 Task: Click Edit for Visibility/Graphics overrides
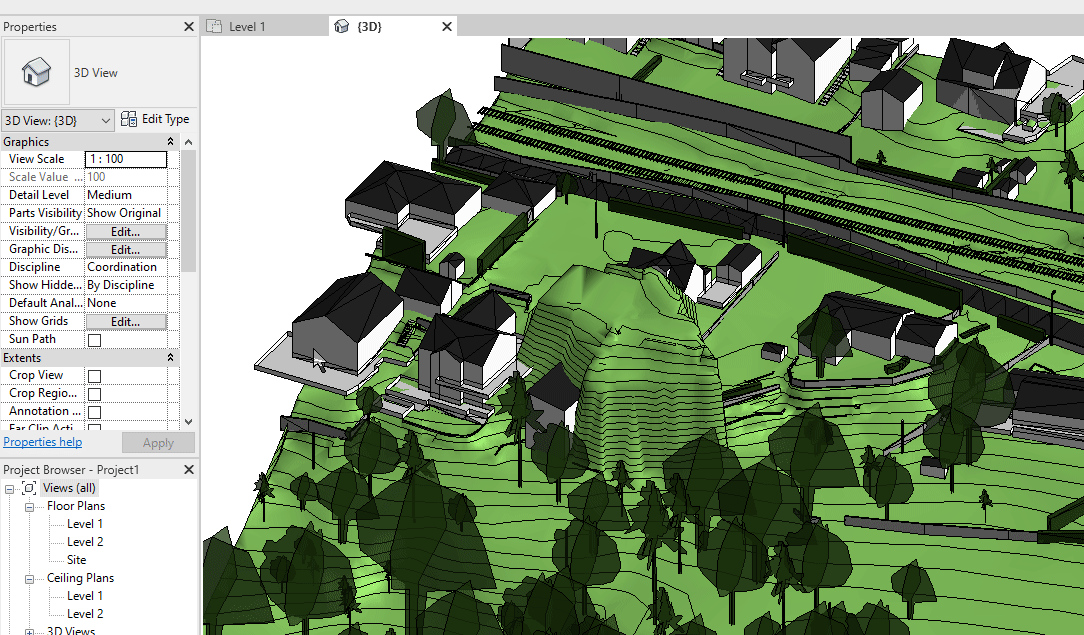[x=126, y=231]
